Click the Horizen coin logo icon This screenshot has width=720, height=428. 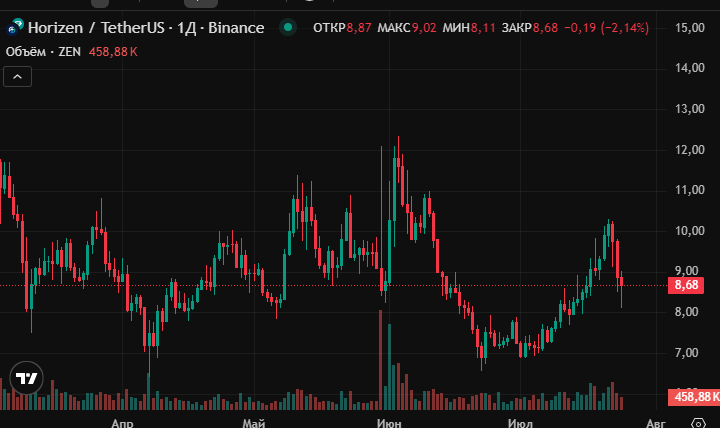point(15,27)
